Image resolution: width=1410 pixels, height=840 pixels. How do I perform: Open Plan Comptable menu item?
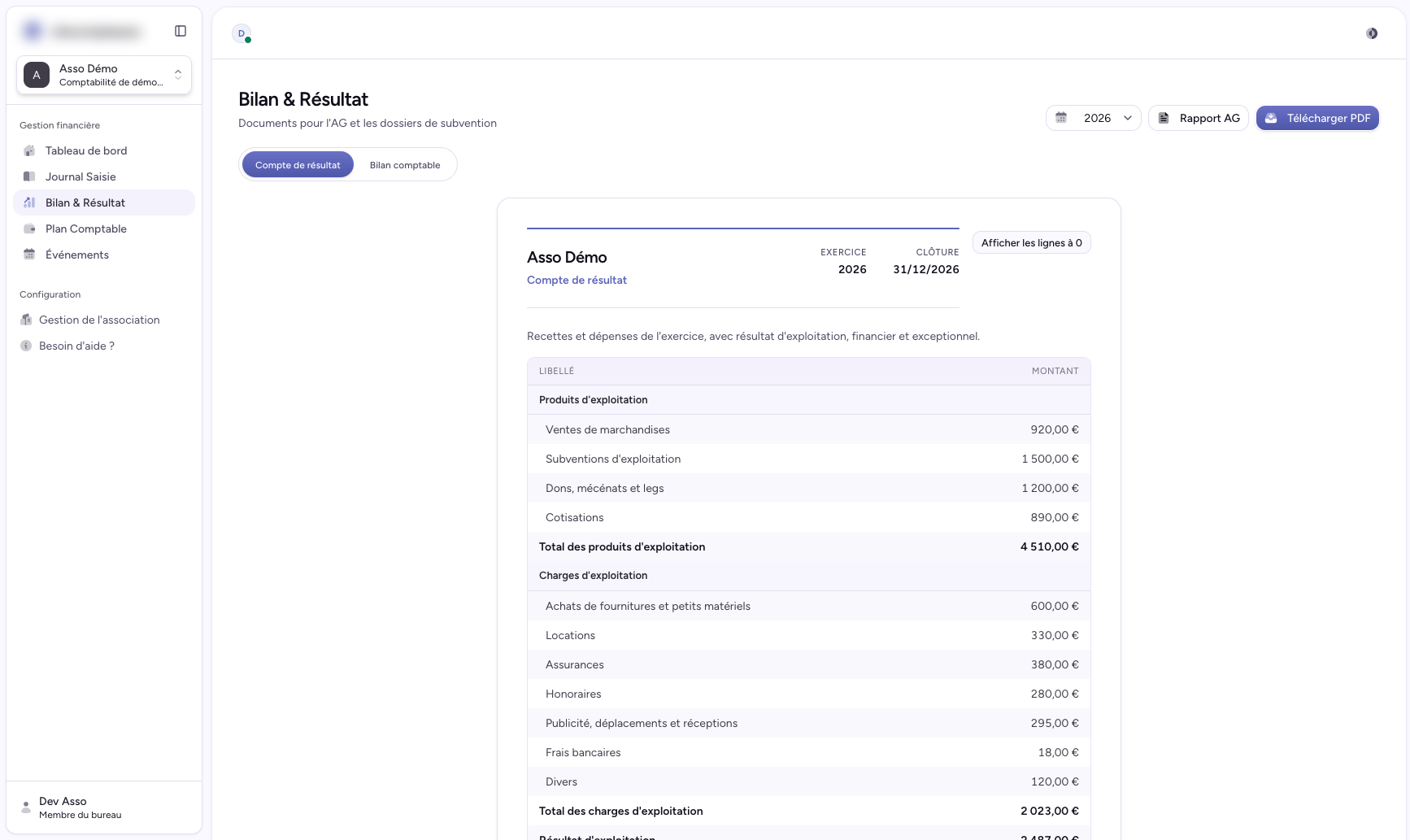pyautogui.click(x=104, y=228)
